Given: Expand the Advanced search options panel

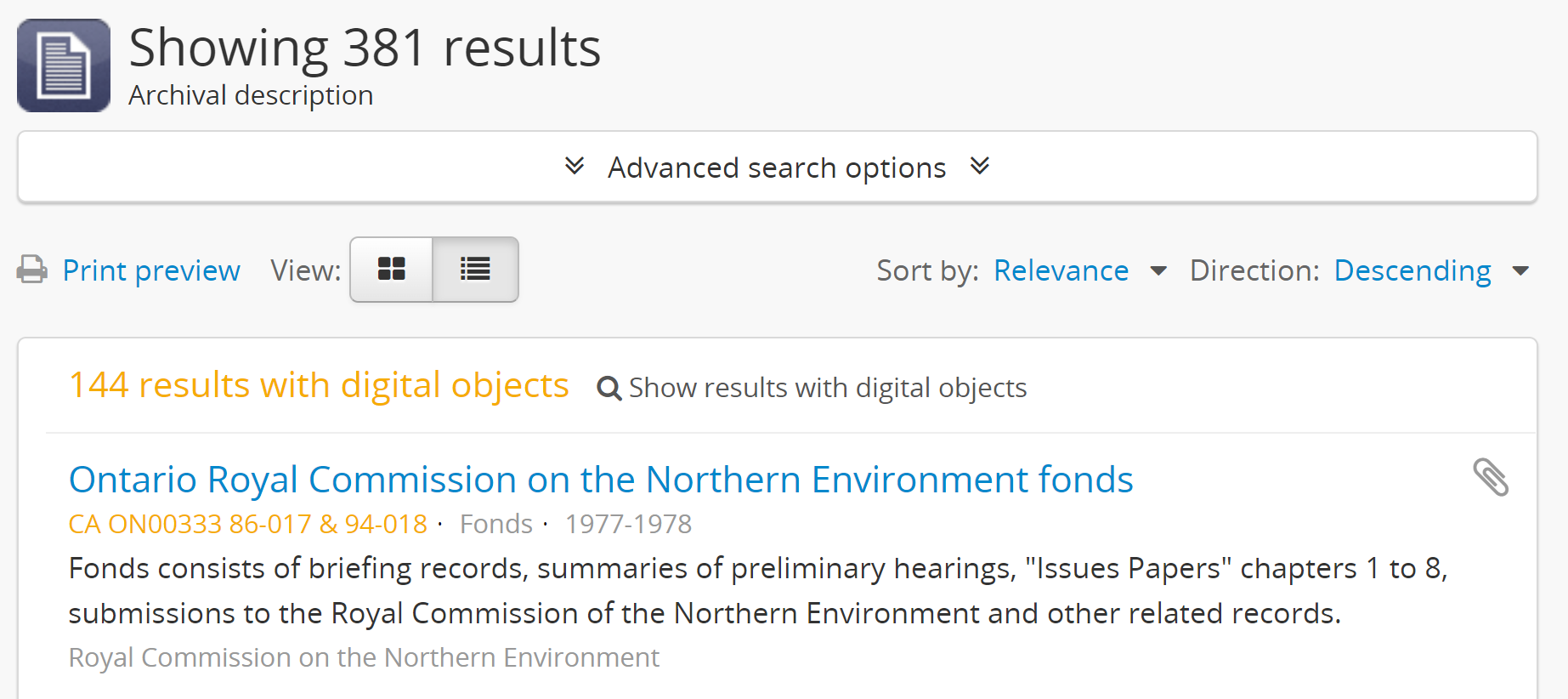Looking at the screenshot, I should [777, 168].
